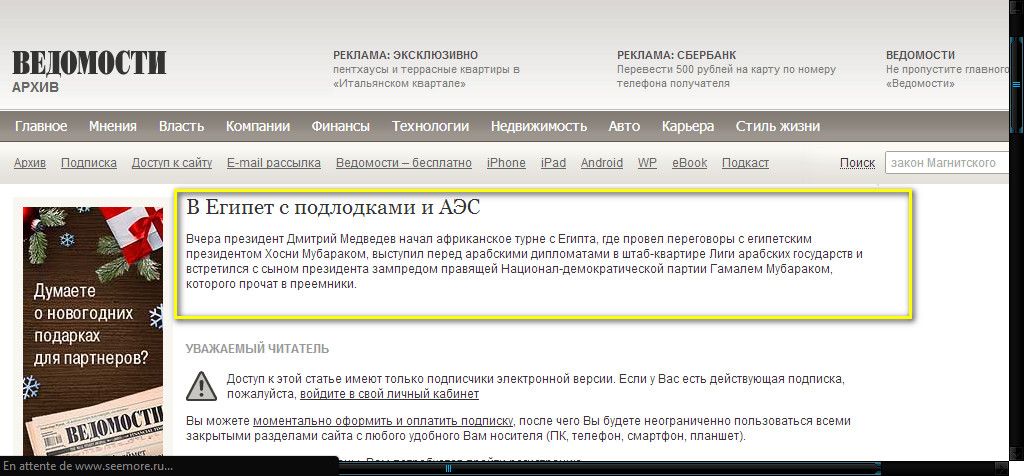Click the status bar loading message seemore.ru

coord(88,466)
